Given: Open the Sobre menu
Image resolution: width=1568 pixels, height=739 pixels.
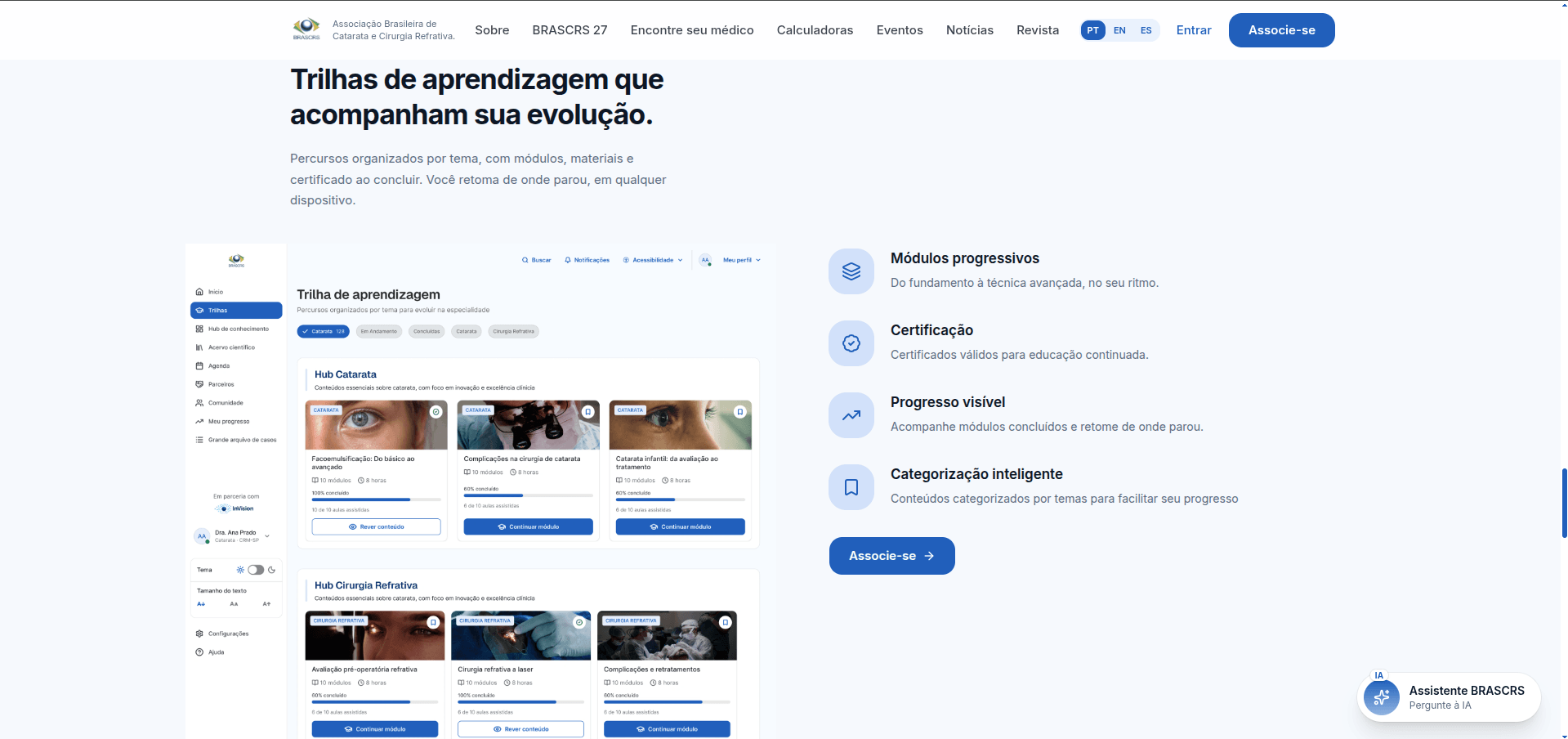Looking at the screenshot, I should tap(492, 30).
